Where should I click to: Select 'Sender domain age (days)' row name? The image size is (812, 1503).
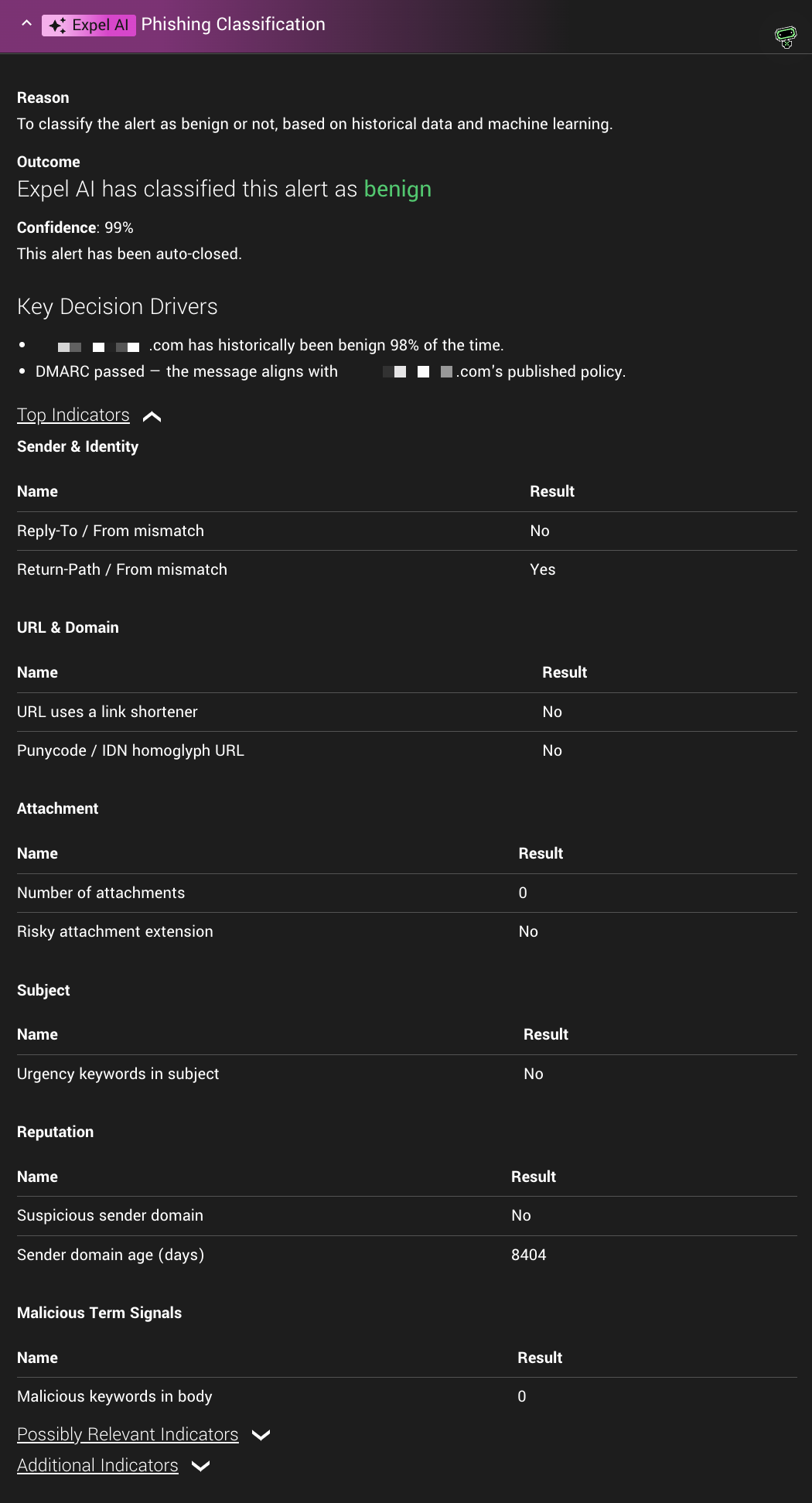tap(111, 1255)
